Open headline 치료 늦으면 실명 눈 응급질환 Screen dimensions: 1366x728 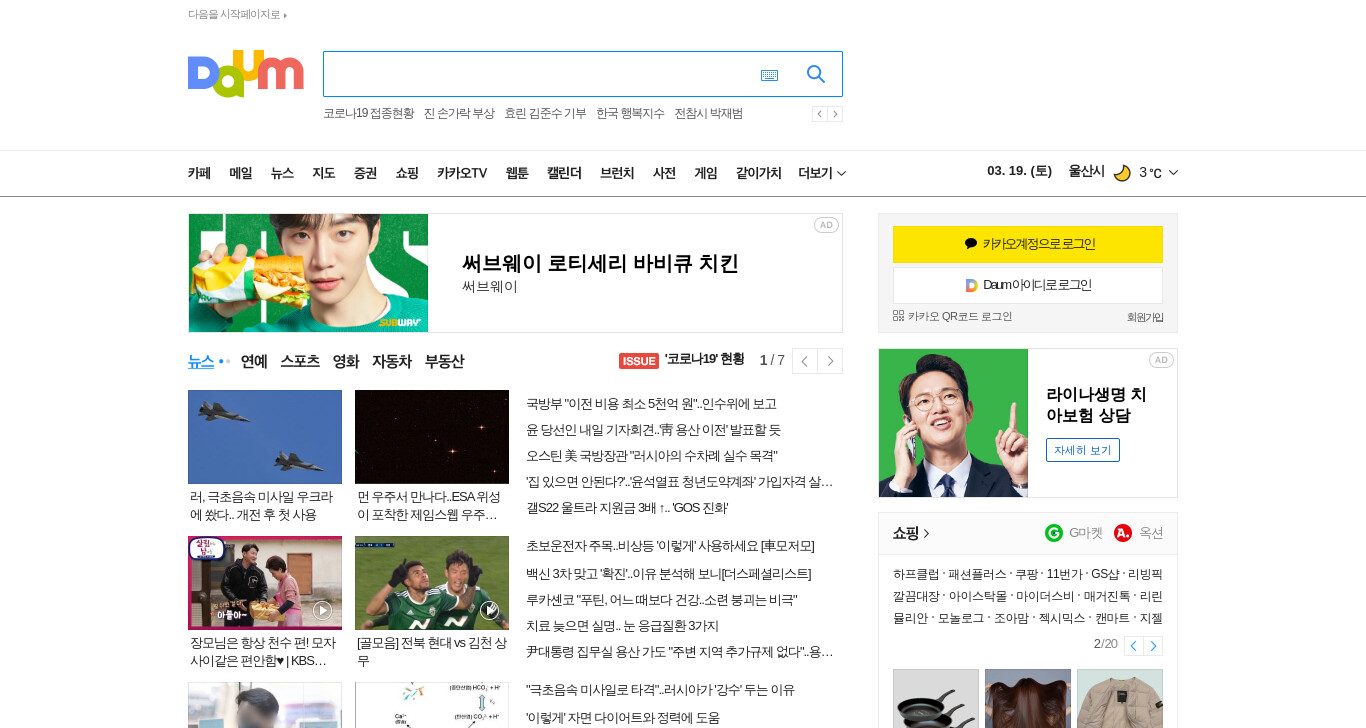click(622, 626)
